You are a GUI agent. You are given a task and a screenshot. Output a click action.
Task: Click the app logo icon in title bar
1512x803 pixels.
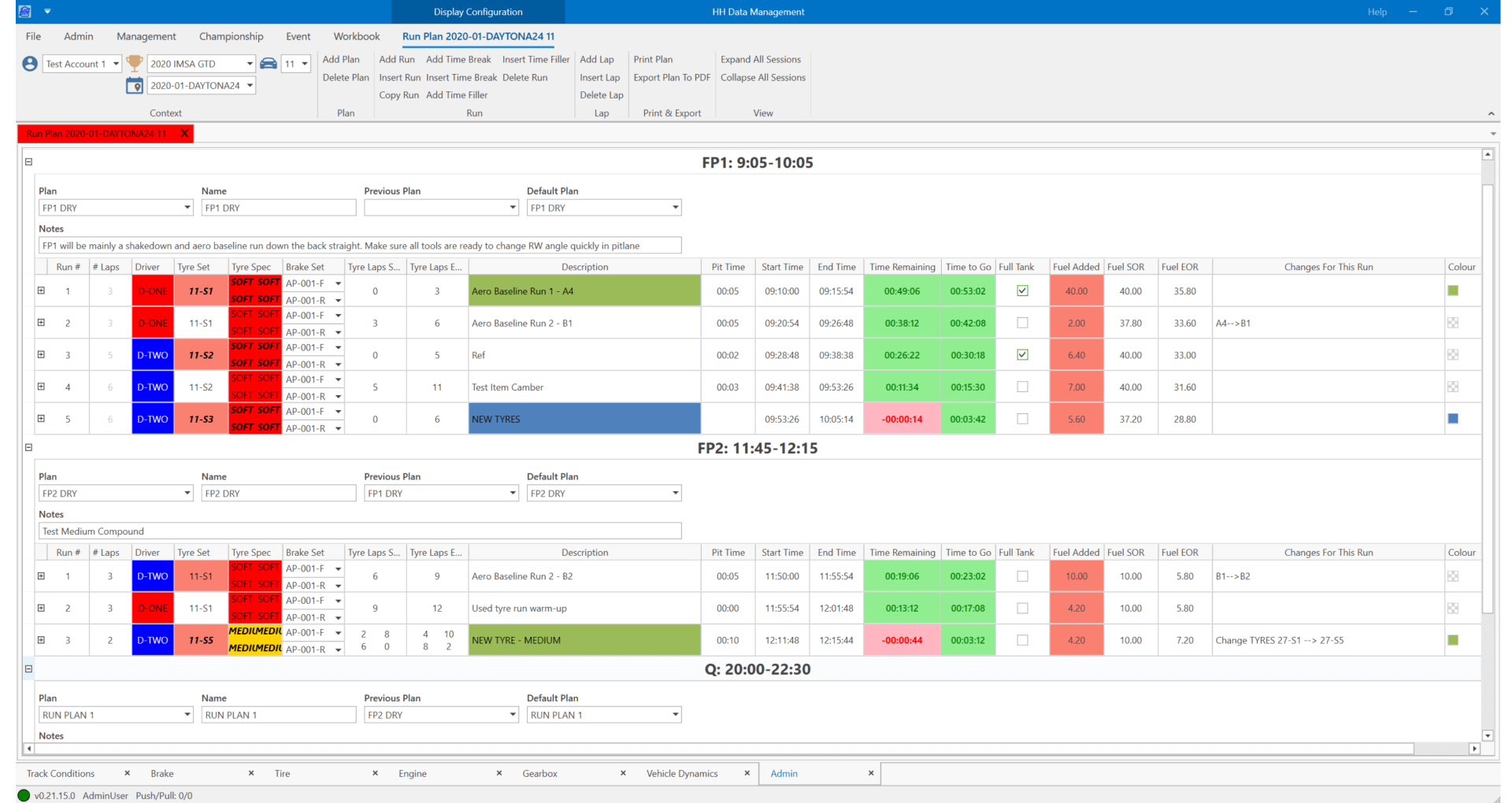pyautogui.click(x=25, y=11)
